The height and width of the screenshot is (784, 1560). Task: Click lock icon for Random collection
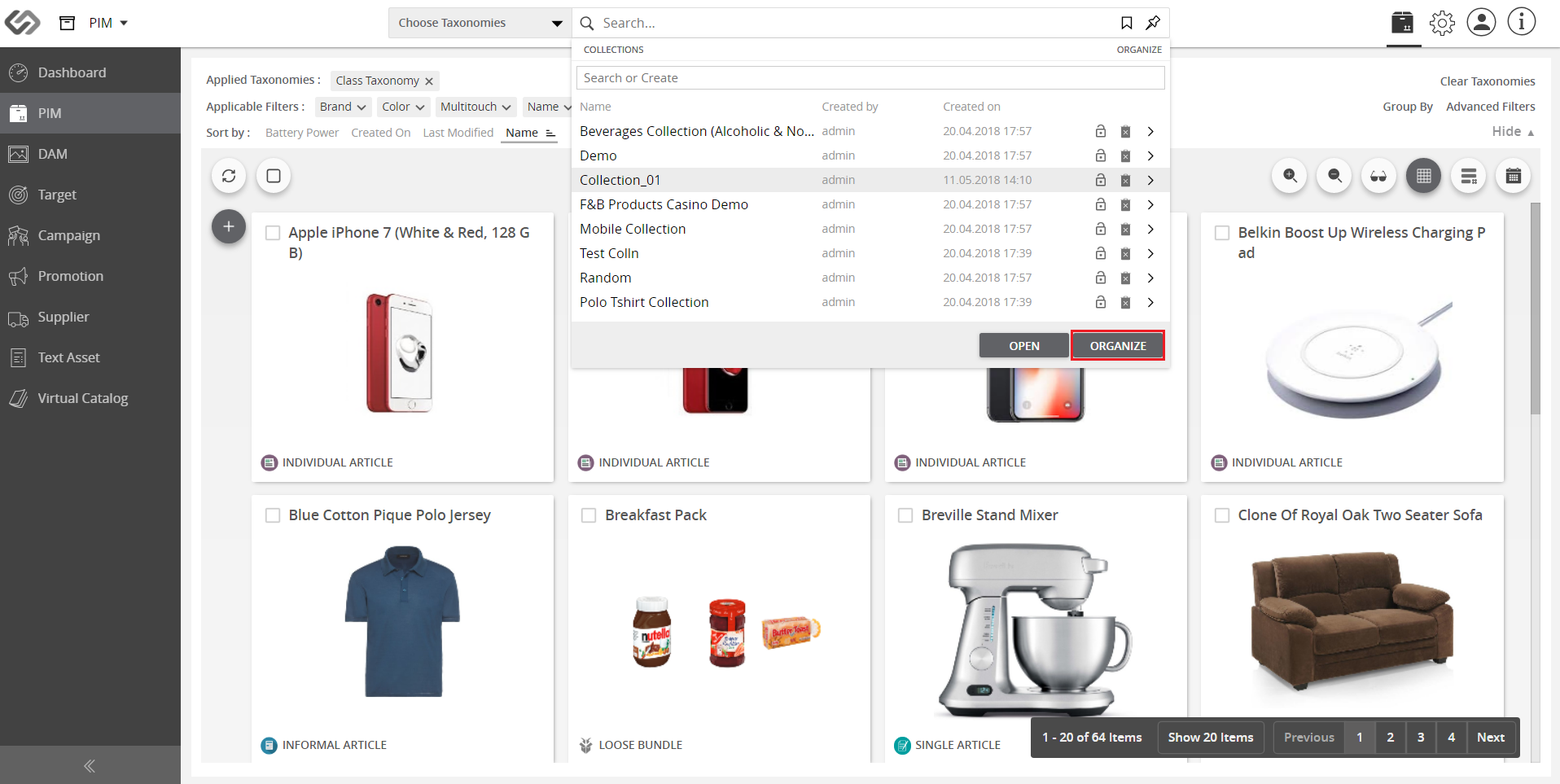[x=1101, y=278]
